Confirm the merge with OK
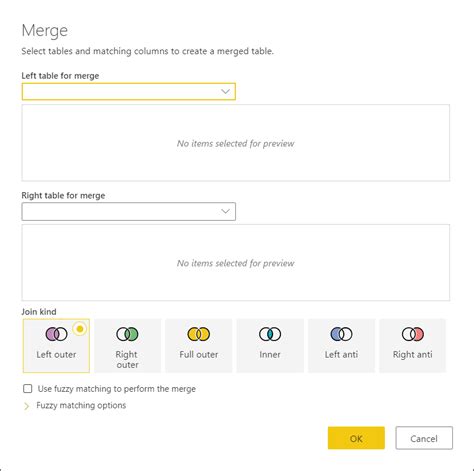 click(356, 438)
